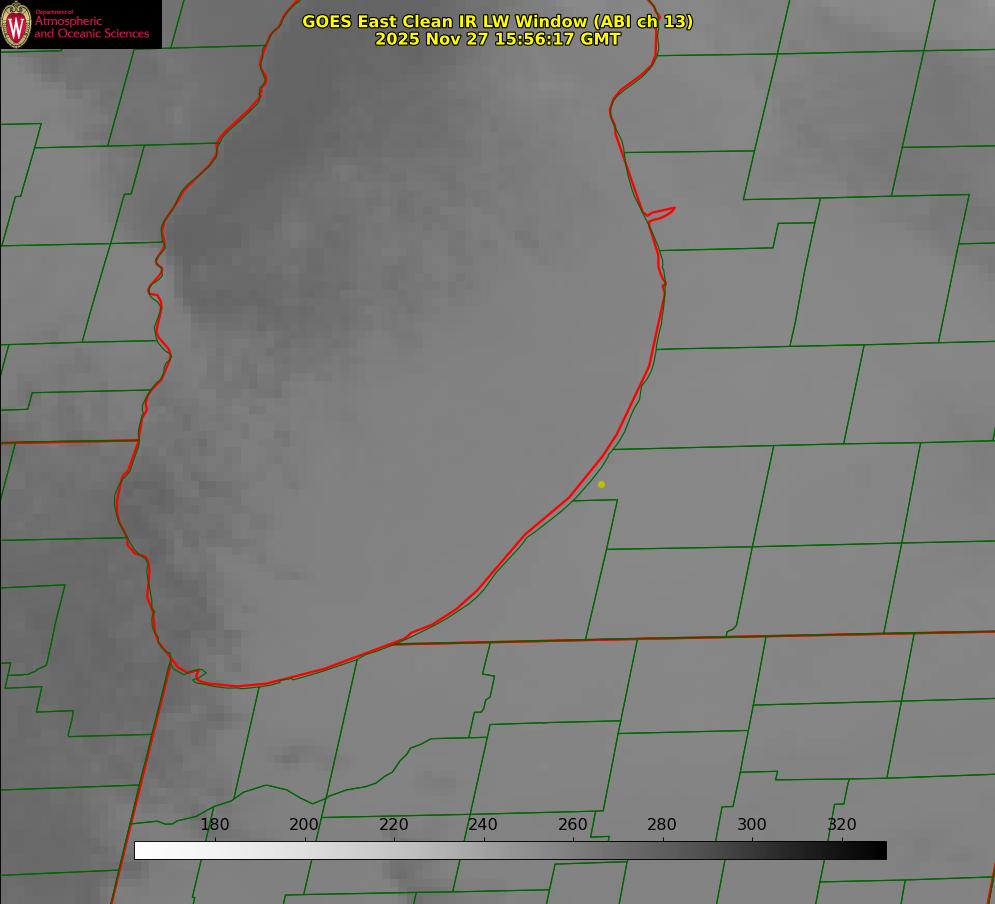
Task: Click the colorbar label "280"
Action: click(662, 824)
